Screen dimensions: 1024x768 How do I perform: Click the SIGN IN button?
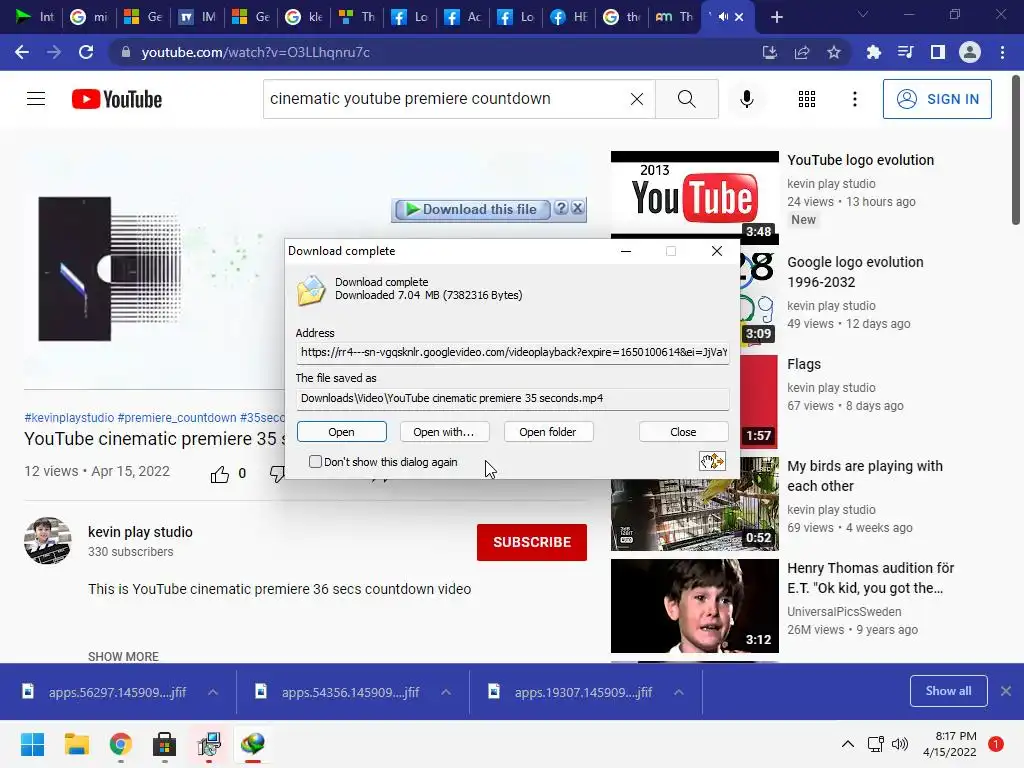coord(937,99)
